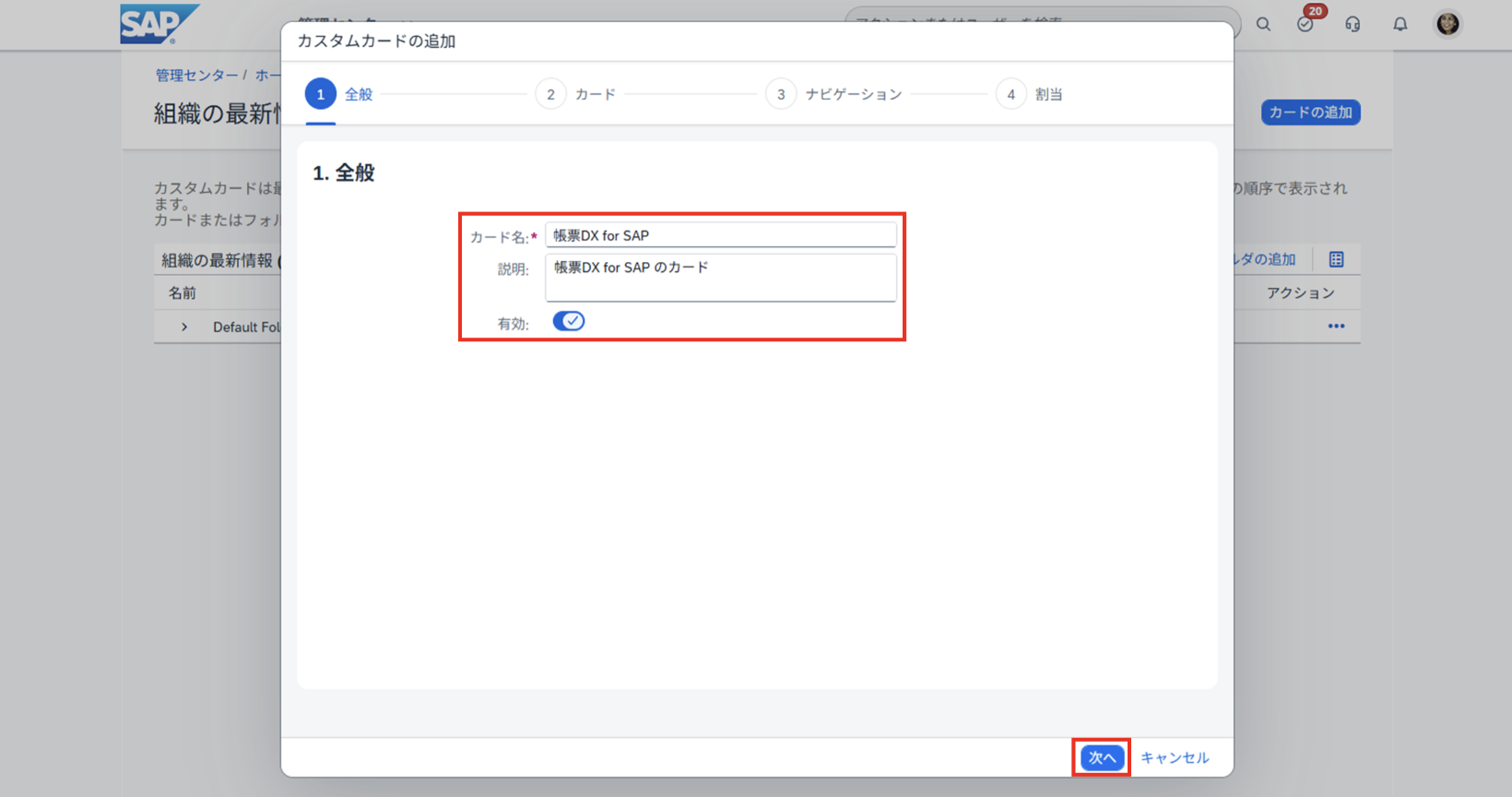Click into the 説明 text area
Screen dimensions: 1512x797
tap(720, 278)
